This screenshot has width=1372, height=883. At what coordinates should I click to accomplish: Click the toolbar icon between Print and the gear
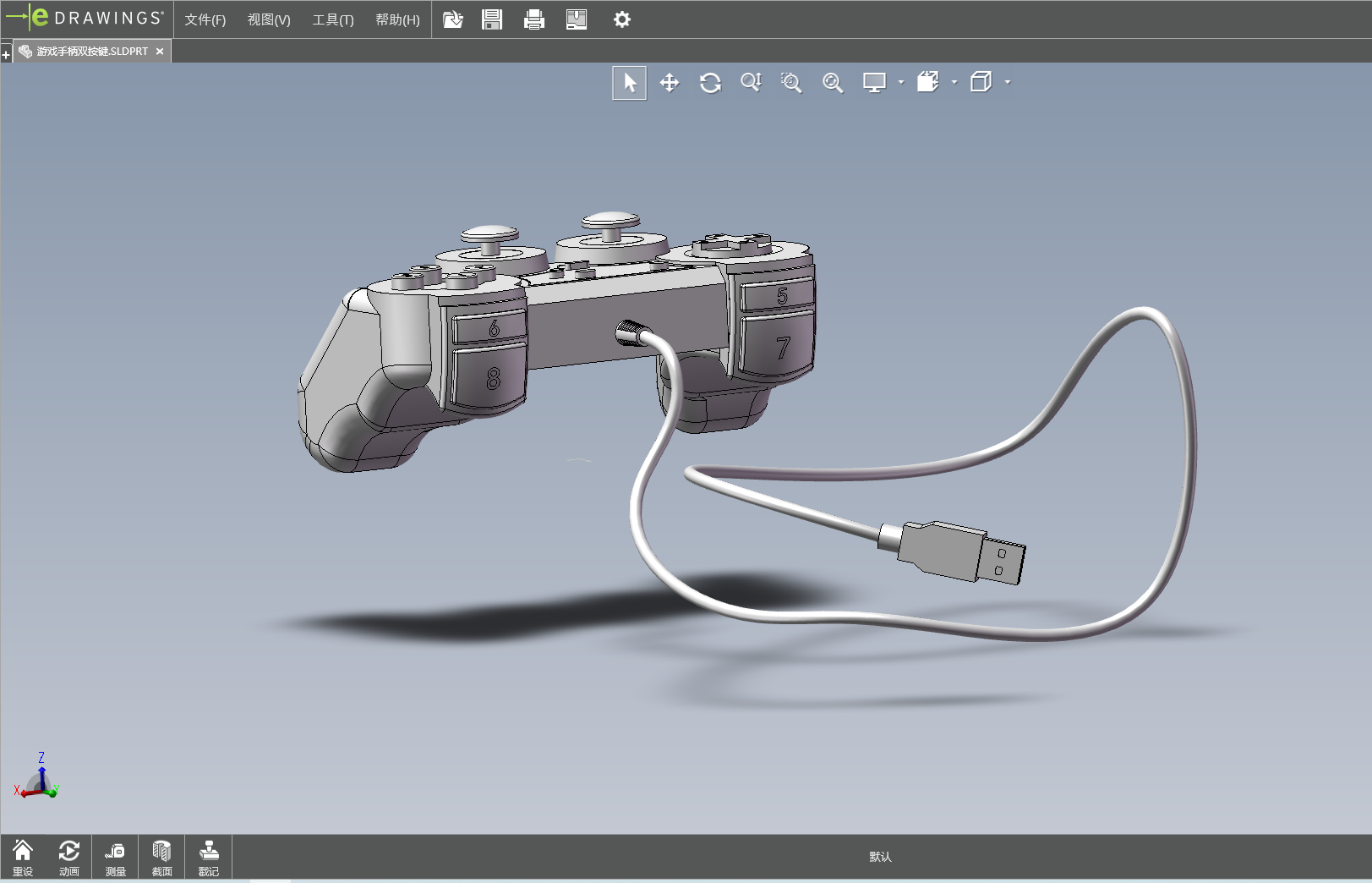click(x=577, y=19)
